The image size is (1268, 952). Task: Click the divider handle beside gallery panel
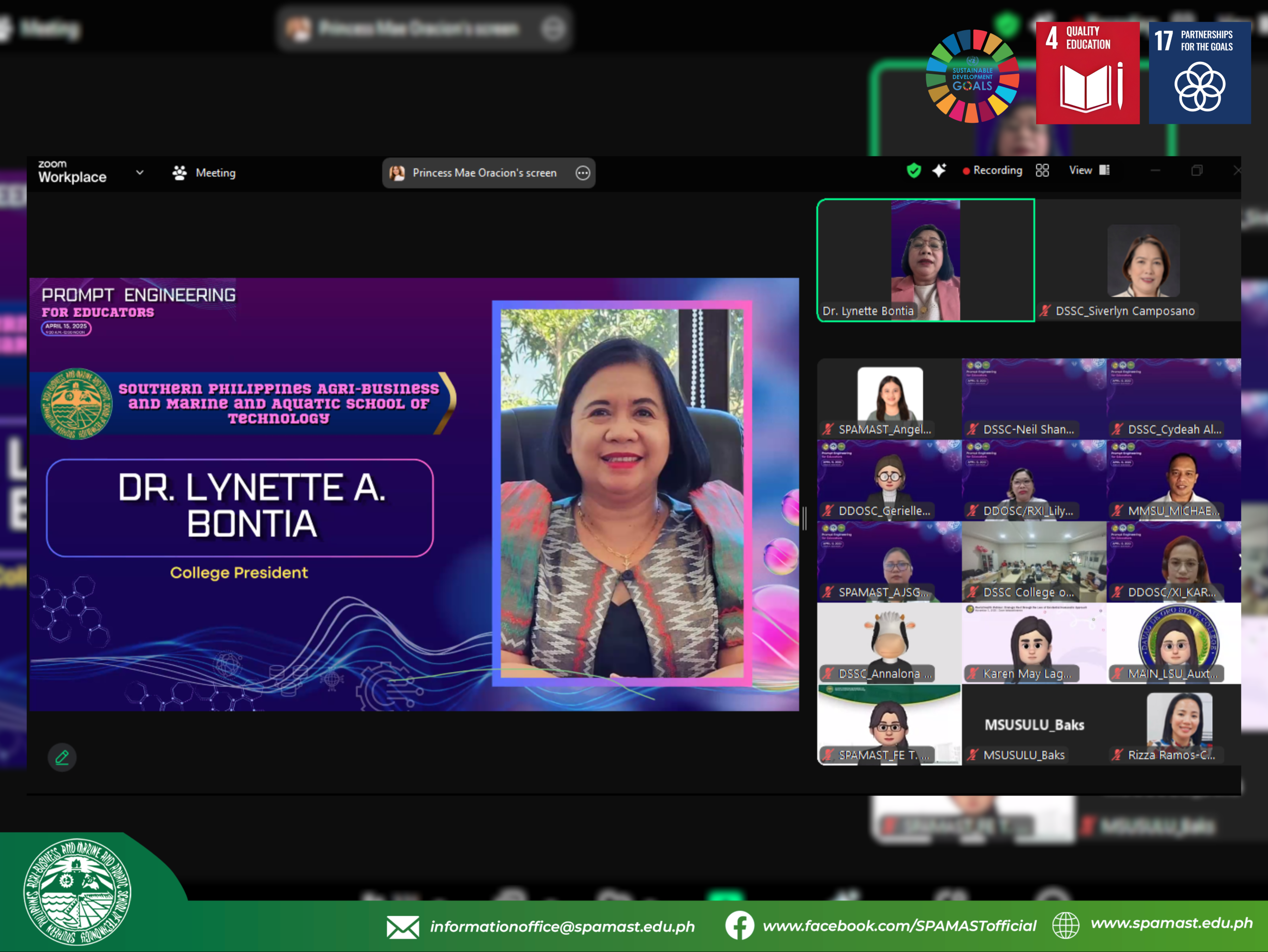(805, 518)
